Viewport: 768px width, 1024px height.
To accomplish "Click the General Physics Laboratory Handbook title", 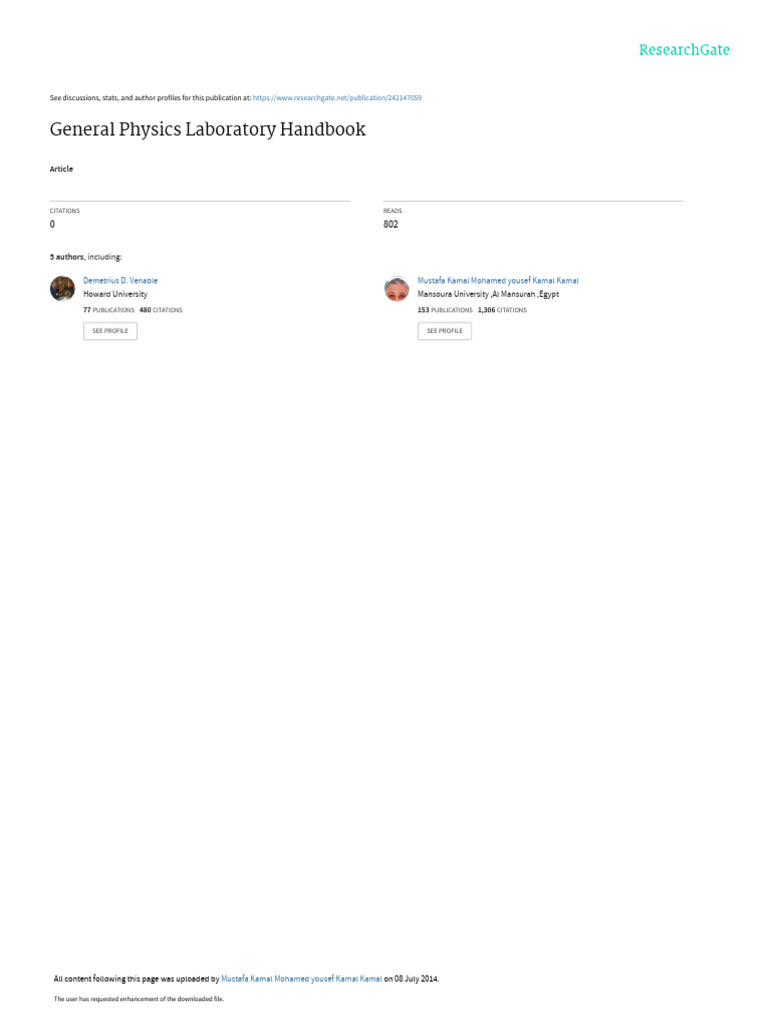I will tap(208, 129).
